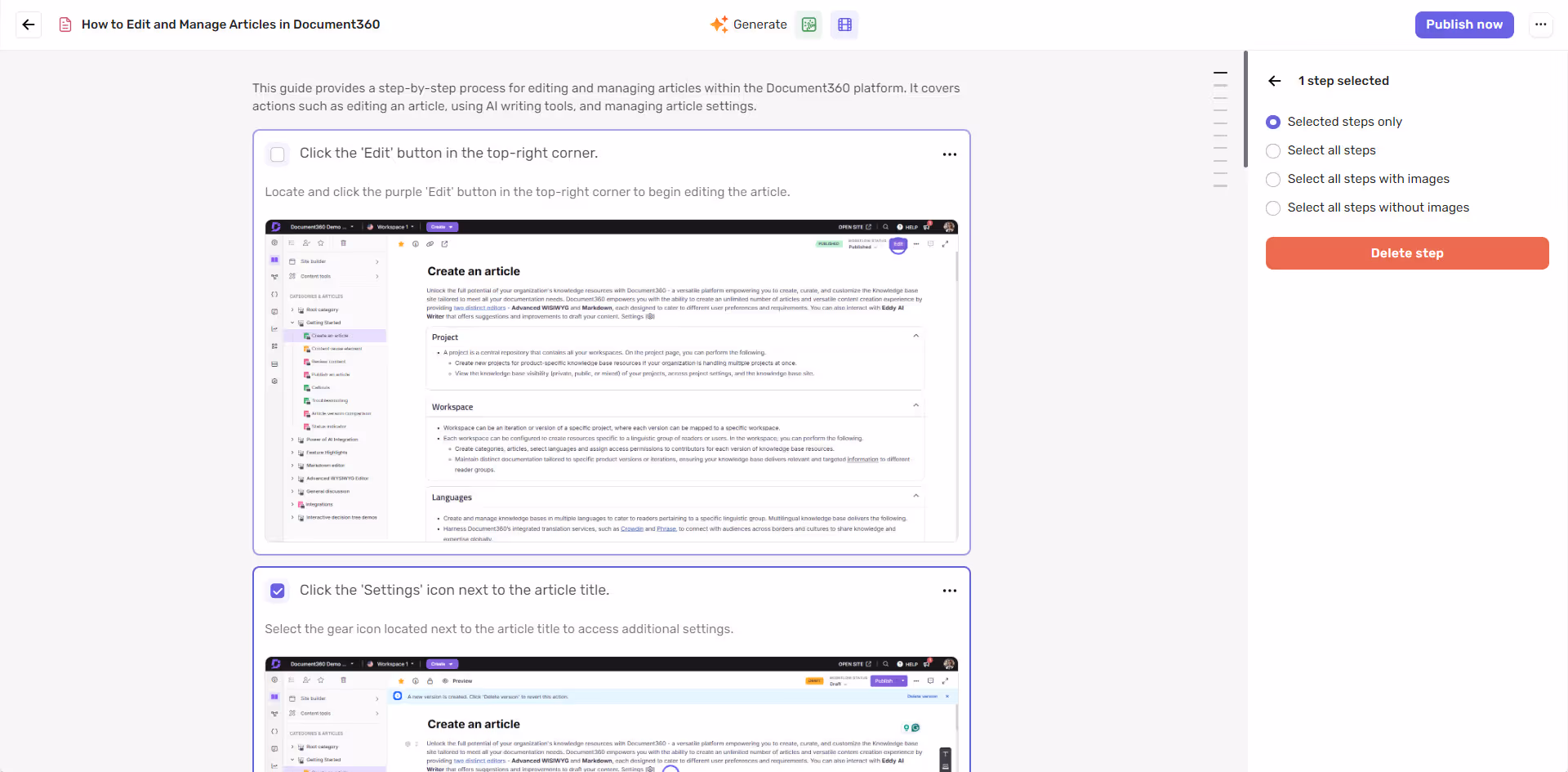
Task: Click the 'Select the gear icon' description text
Action: click(499, 629)
